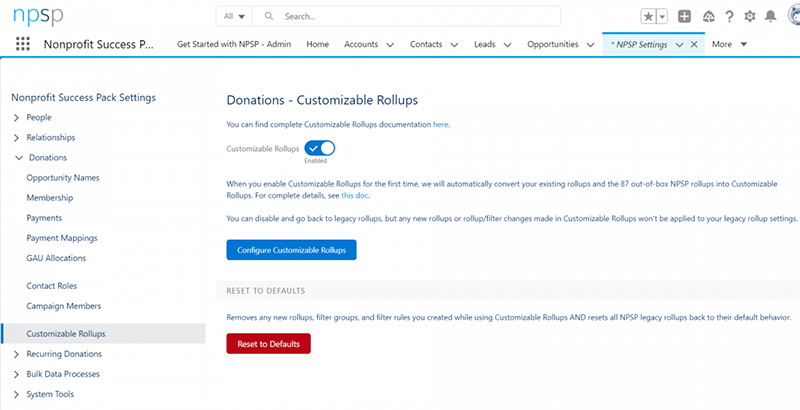Select Customizable Rollups in sidebar
This screenshot has width=800, height=410.
coord(104,334)
